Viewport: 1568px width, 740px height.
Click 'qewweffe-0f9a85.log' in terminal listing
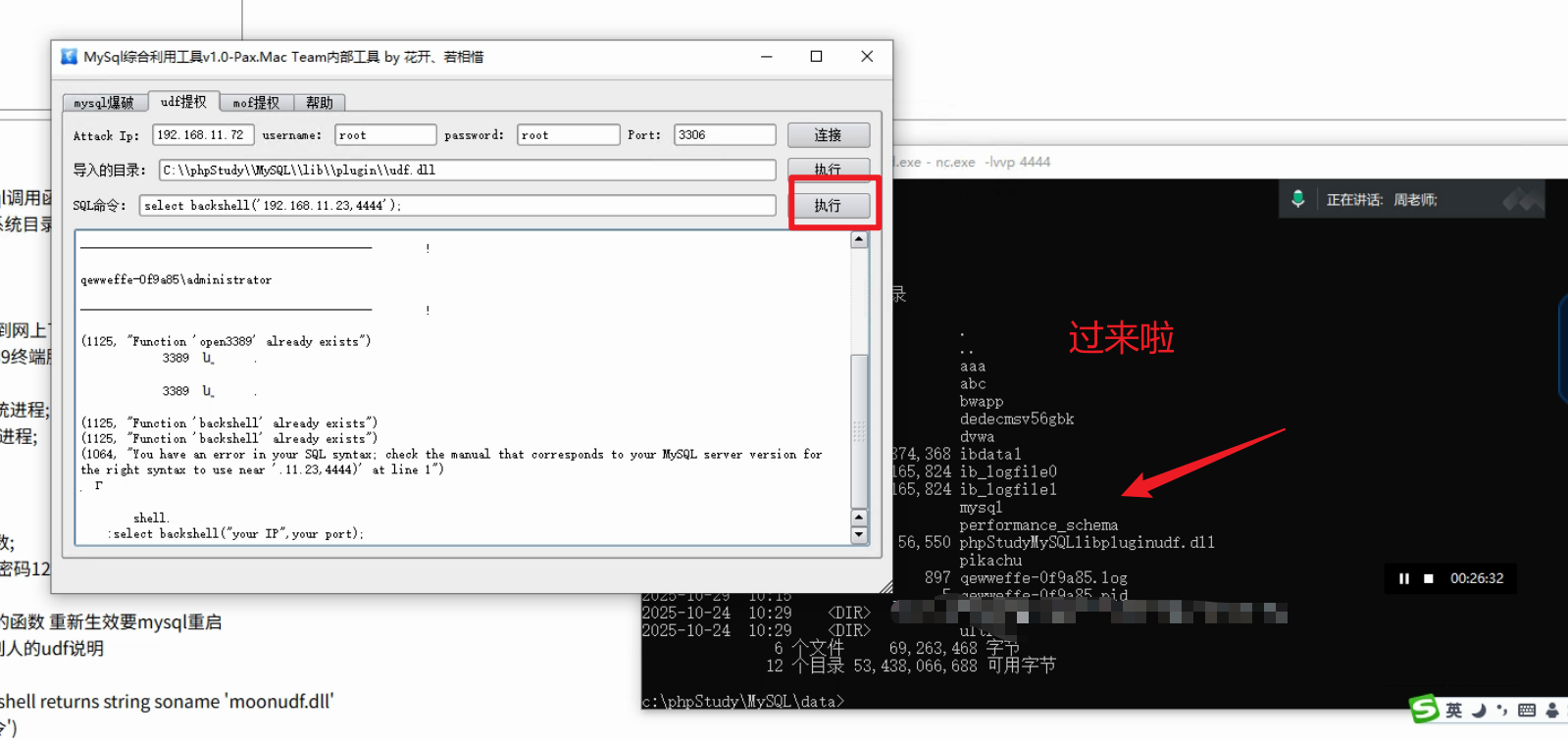point(1043,578)
